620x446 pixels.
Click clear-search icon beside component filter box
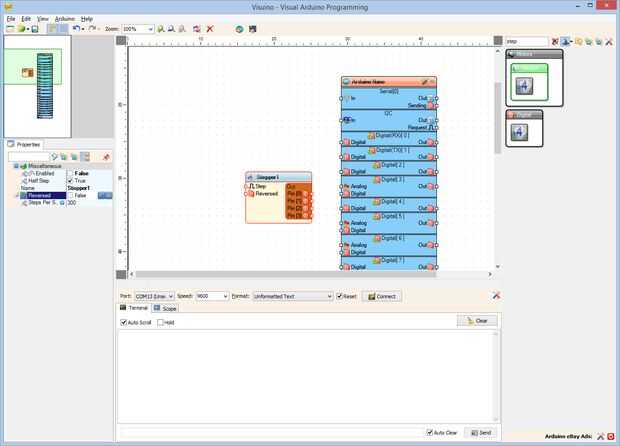tap(555, 42)
